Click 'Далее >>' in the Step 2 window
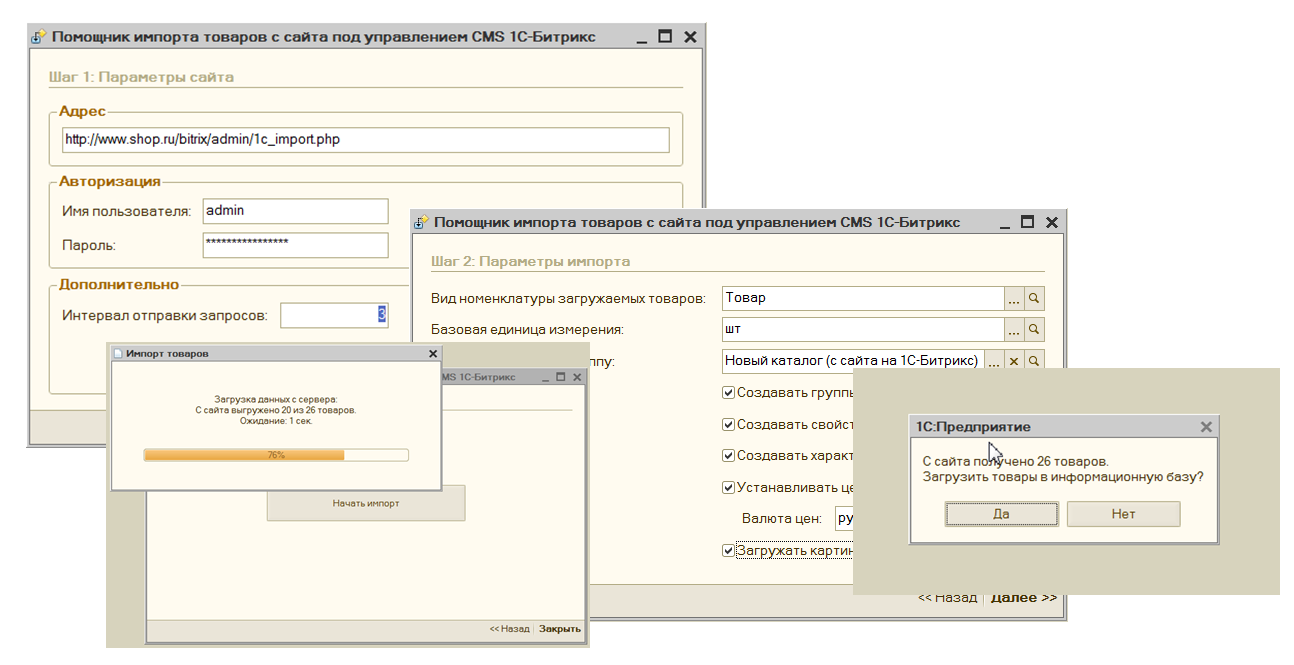This screenshot has width=1294, height=665. click(1023, 597)
